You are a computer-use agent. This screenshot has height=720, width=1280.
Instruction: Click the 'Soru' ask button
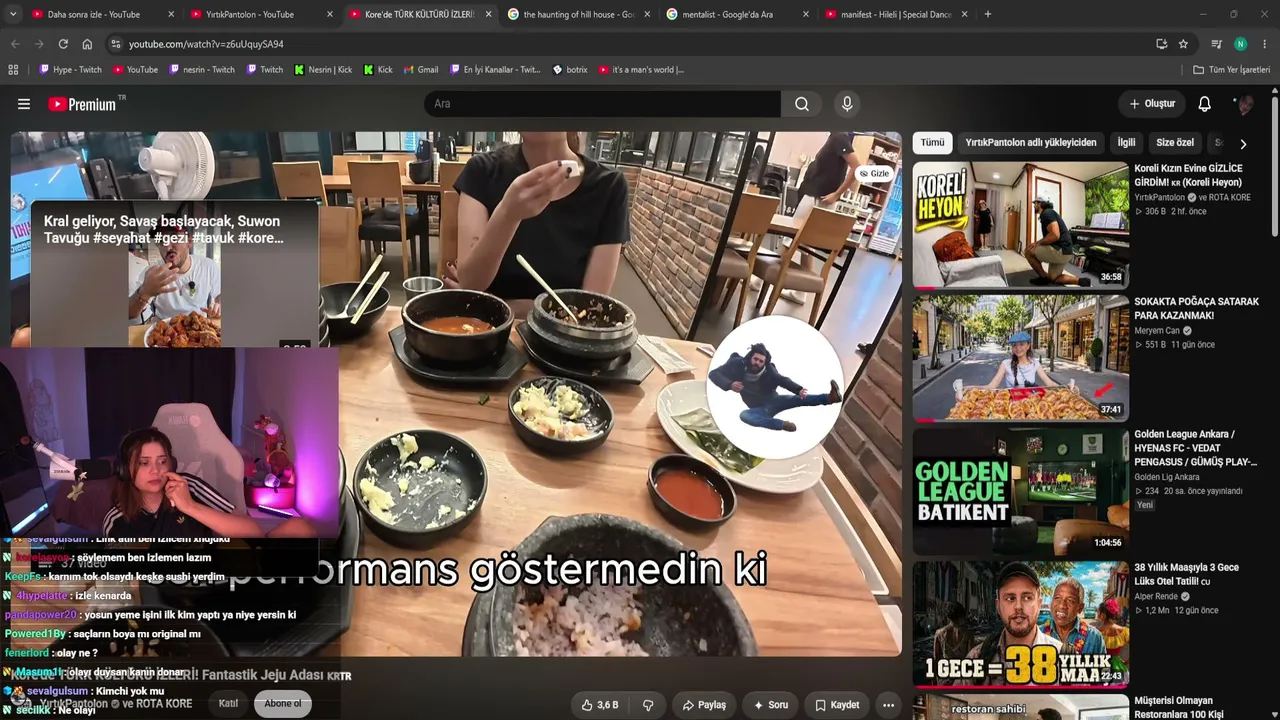tap(771, 705)
